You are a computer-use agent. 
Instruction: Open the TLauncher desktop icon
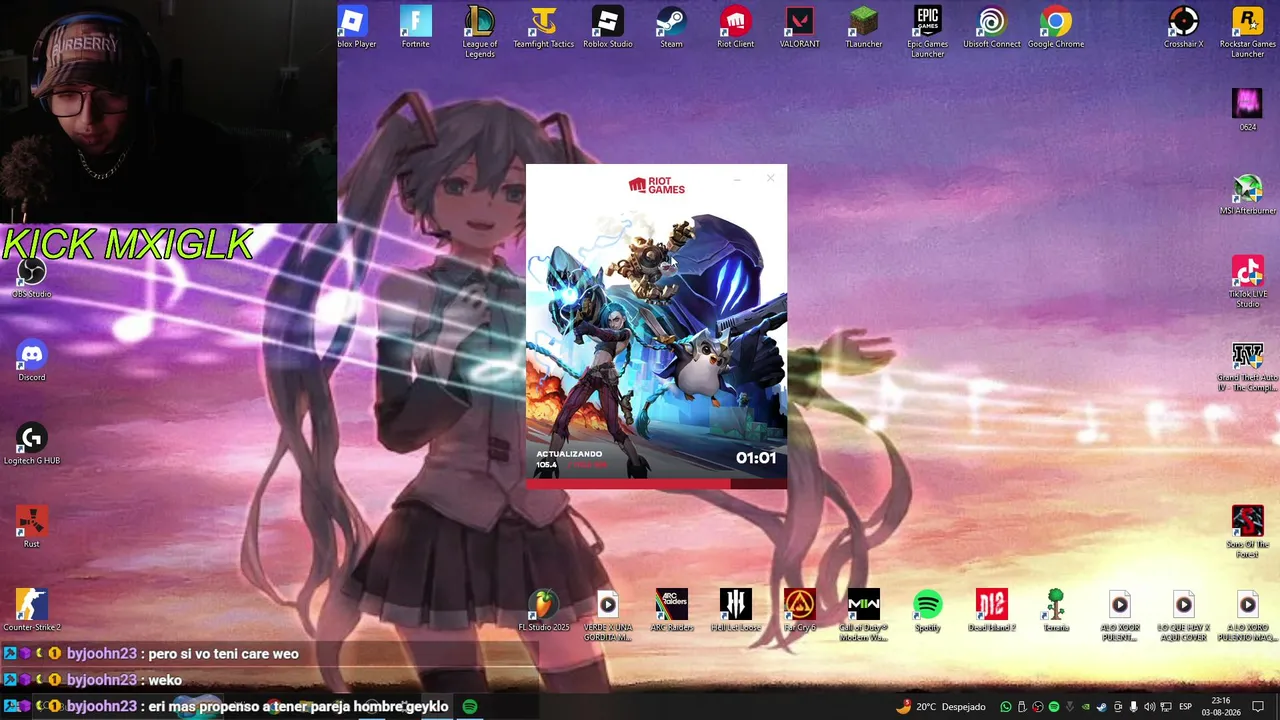click(863, 27)
